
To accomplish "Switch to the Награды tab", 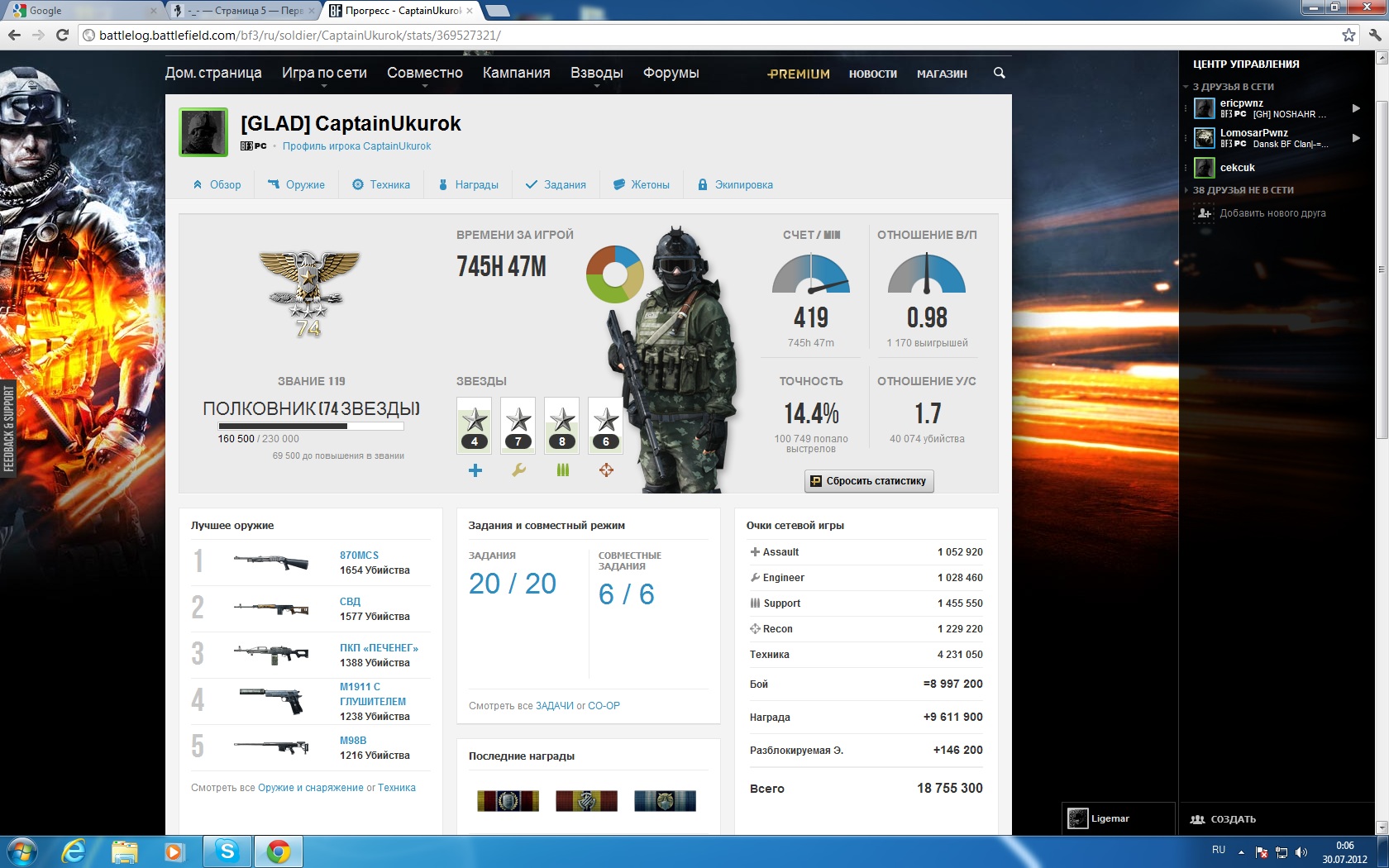I will 468,184.
